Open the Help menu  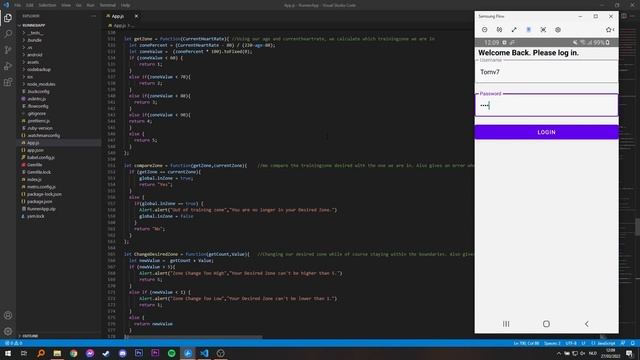coord(126,5)
